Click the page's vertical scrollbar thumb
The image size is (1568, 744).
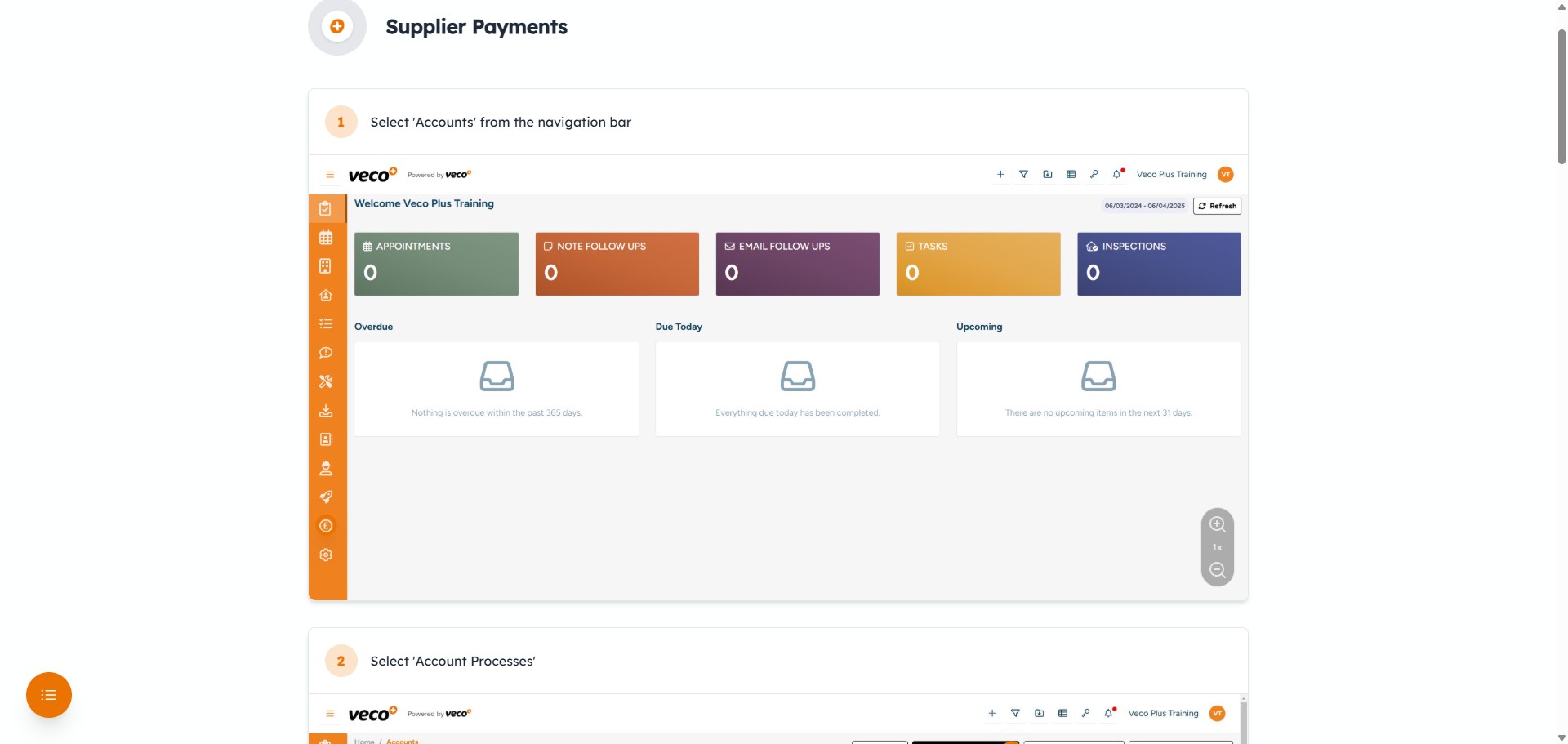click(x=1561, y=98)
